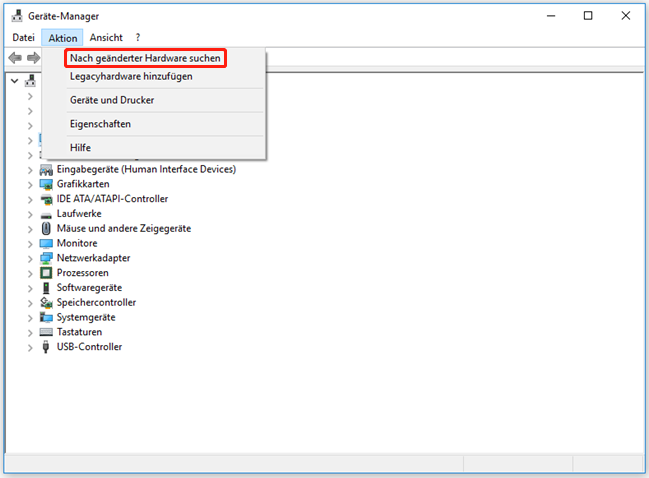
Task: Click the Grafikkarten display adapter icon
Action: tap(46, 184)
